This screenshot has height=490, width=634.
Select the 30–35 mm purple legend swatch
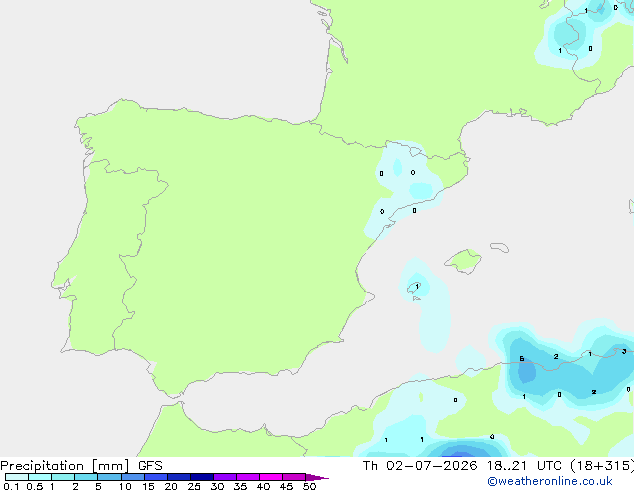tap(225, 477)
